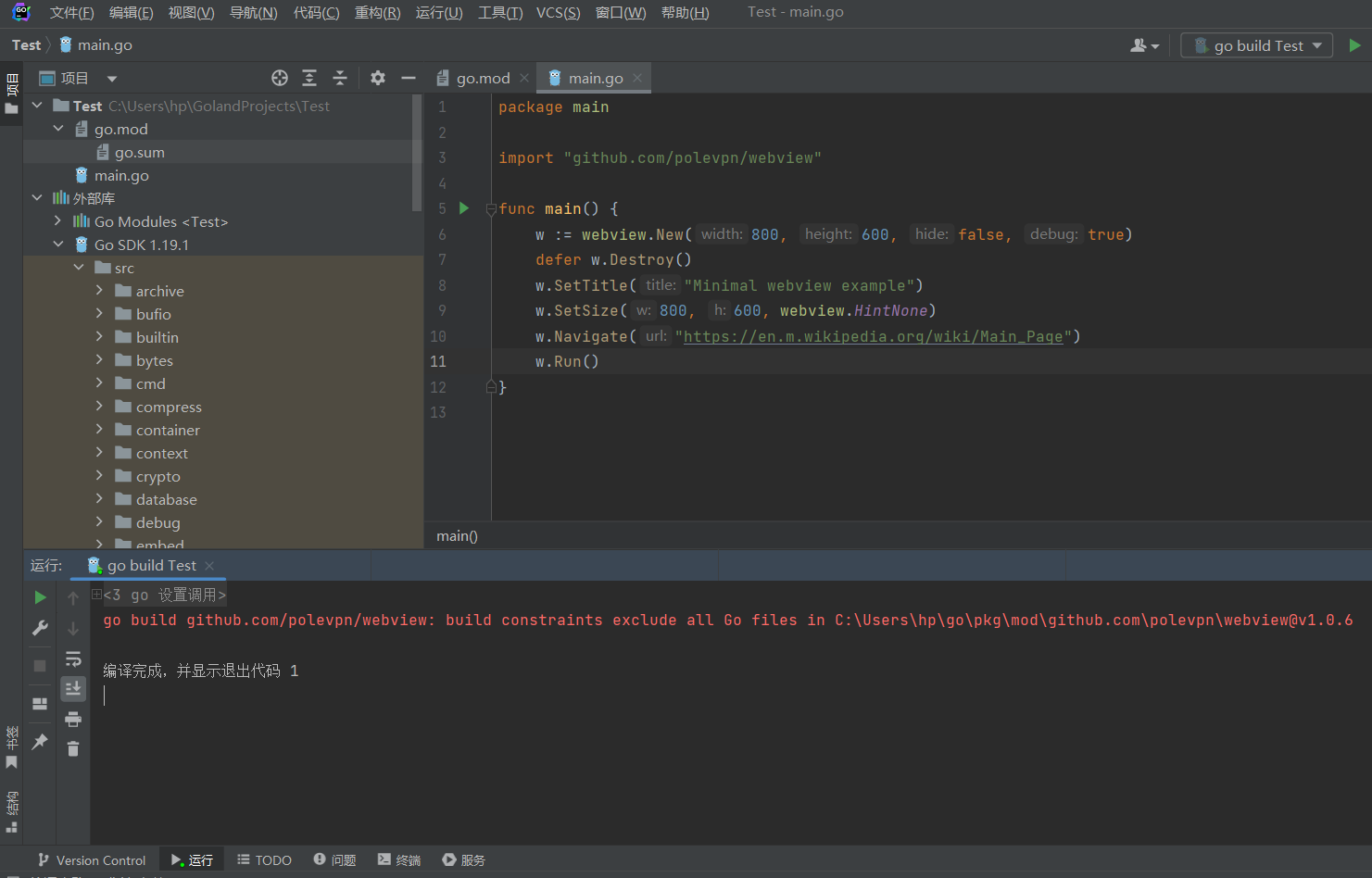Select main.go in project tree
Screen dimensions: 1372x878
[x=121, y=175]
